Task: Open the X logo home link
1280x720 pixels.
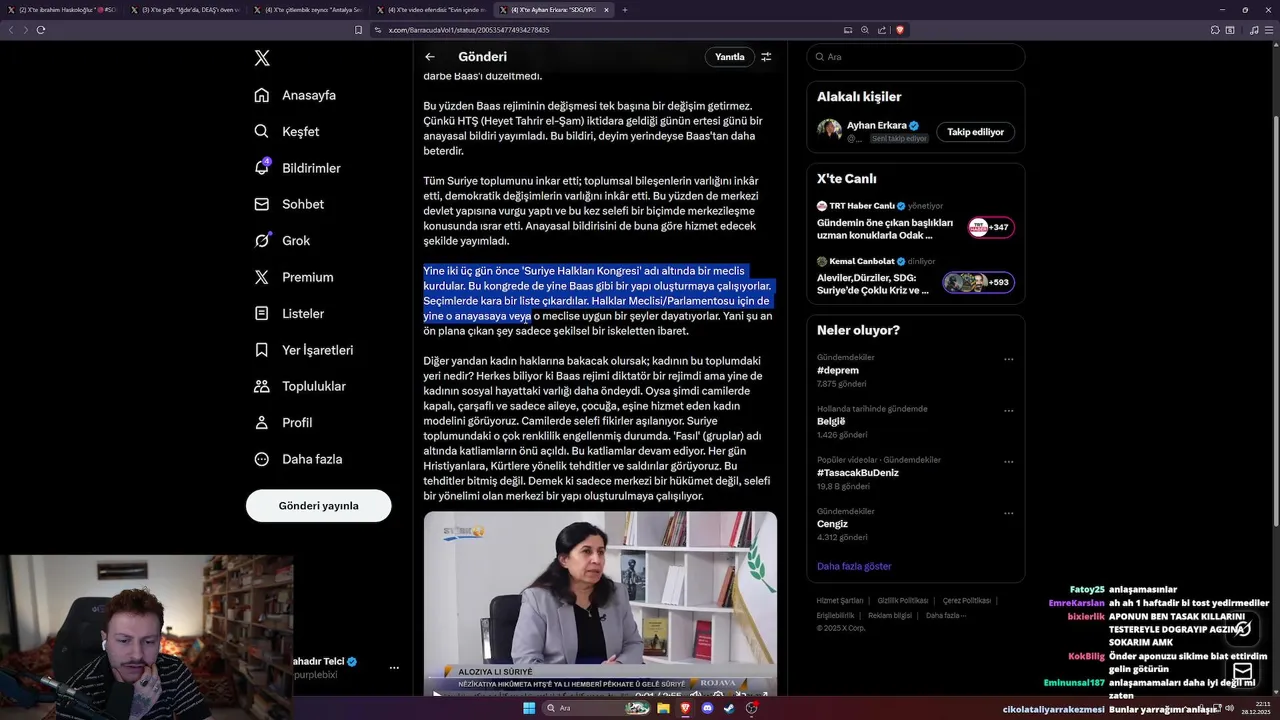Action: (x=262, y=58)
